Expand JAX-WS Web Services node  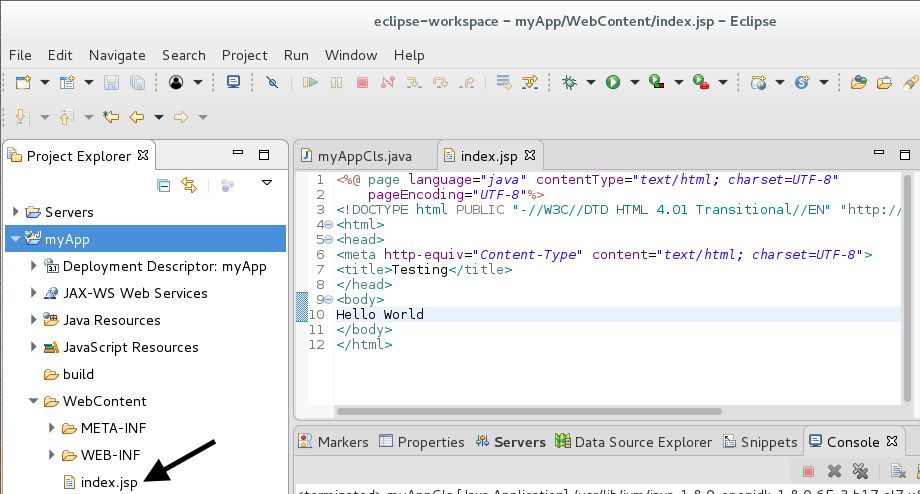click(34, 293)
